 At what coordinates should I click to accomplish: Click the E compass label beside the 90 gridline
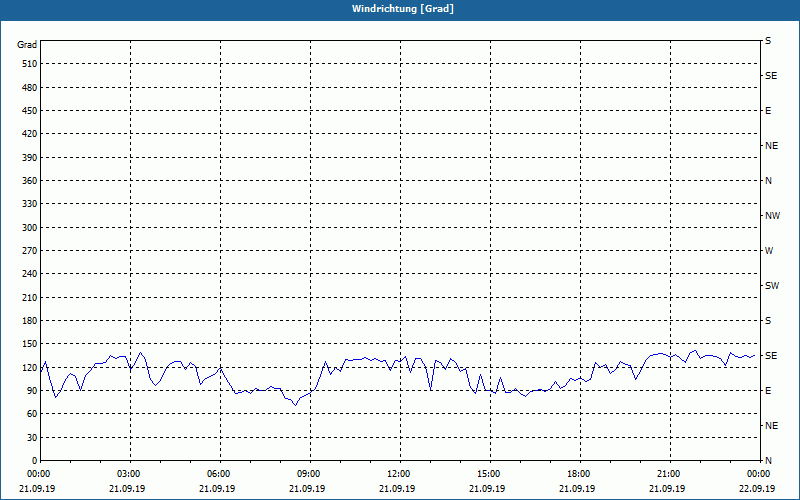point(768,390)
